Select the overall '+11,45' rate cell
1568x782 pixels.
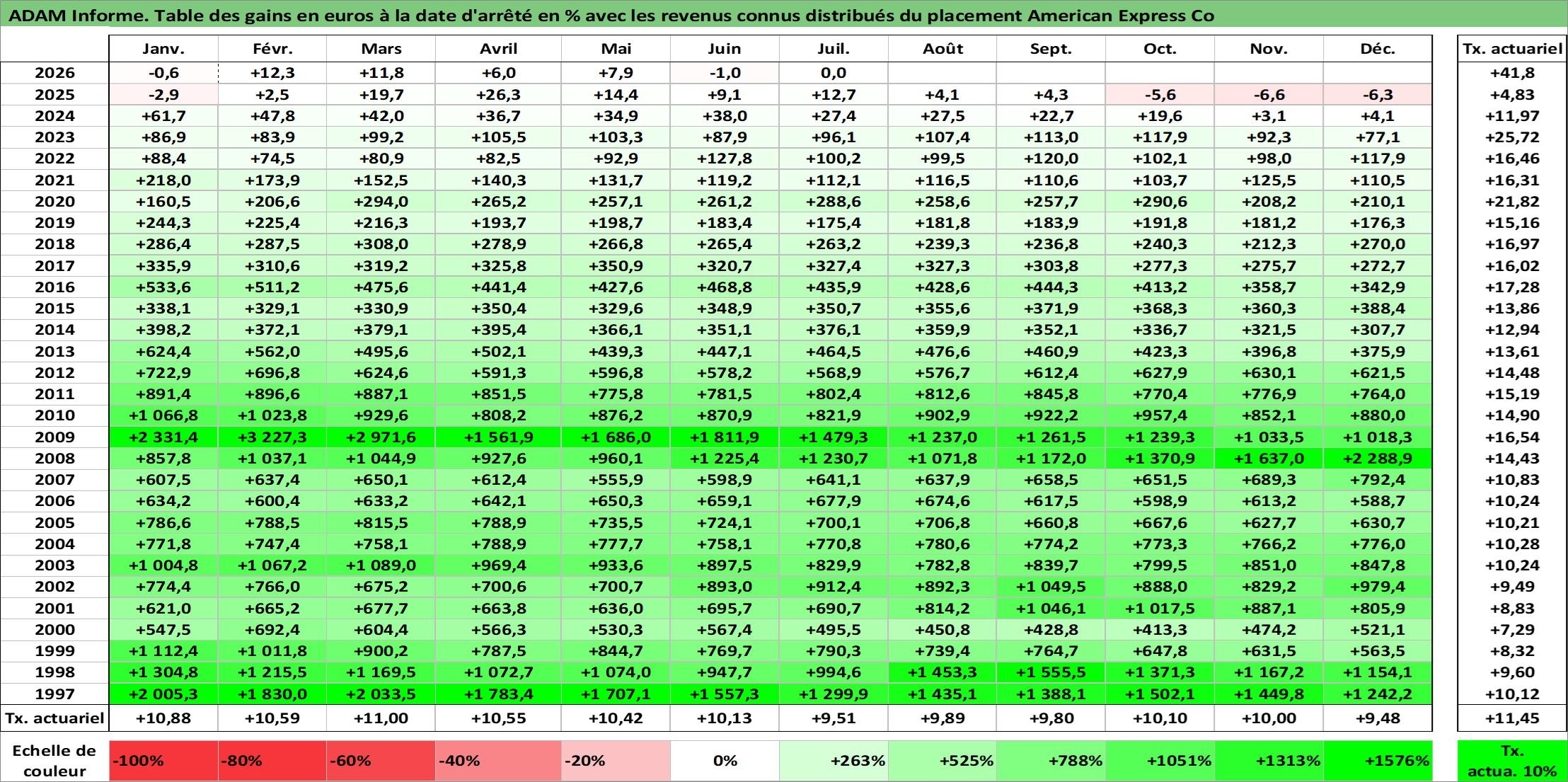(1512, 718)
